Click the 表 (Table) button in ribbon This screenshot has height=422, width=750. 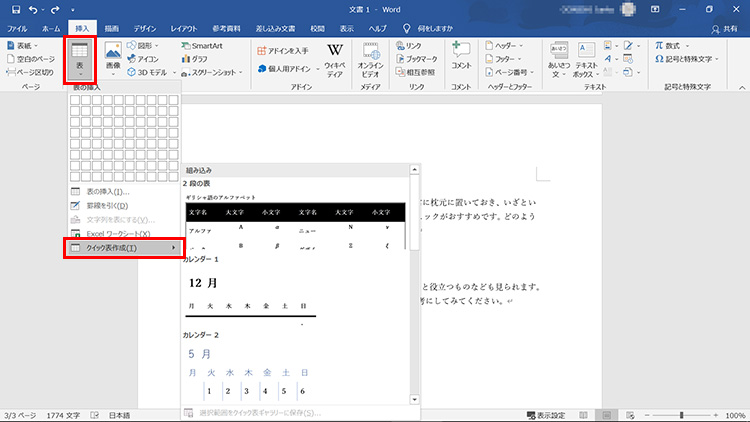tap(80, 58)
